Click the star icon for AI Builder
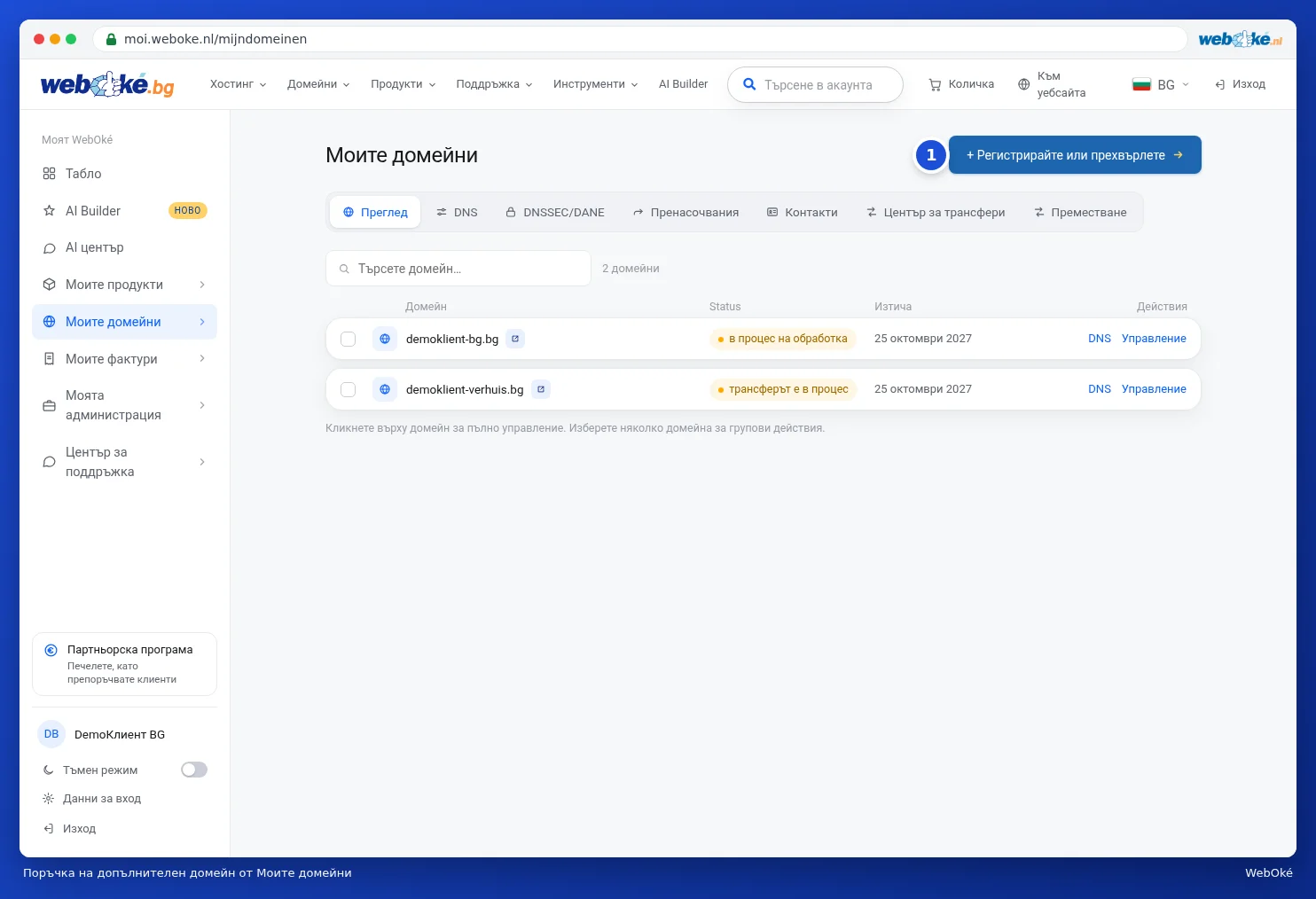The width and height of the screenshot is (1316, 899). [x=50, y=211]
